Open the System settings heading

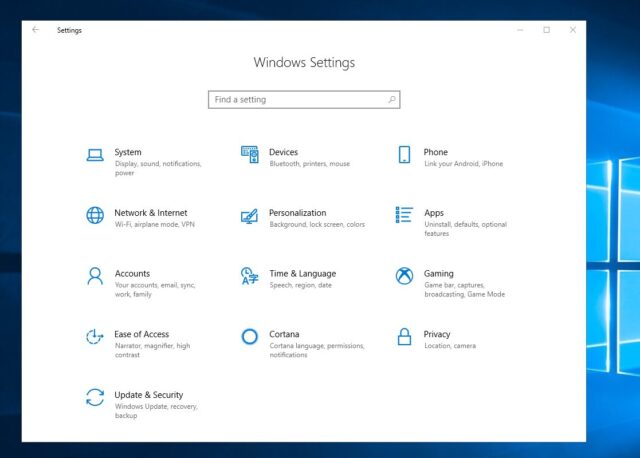[x=128, y=152]
